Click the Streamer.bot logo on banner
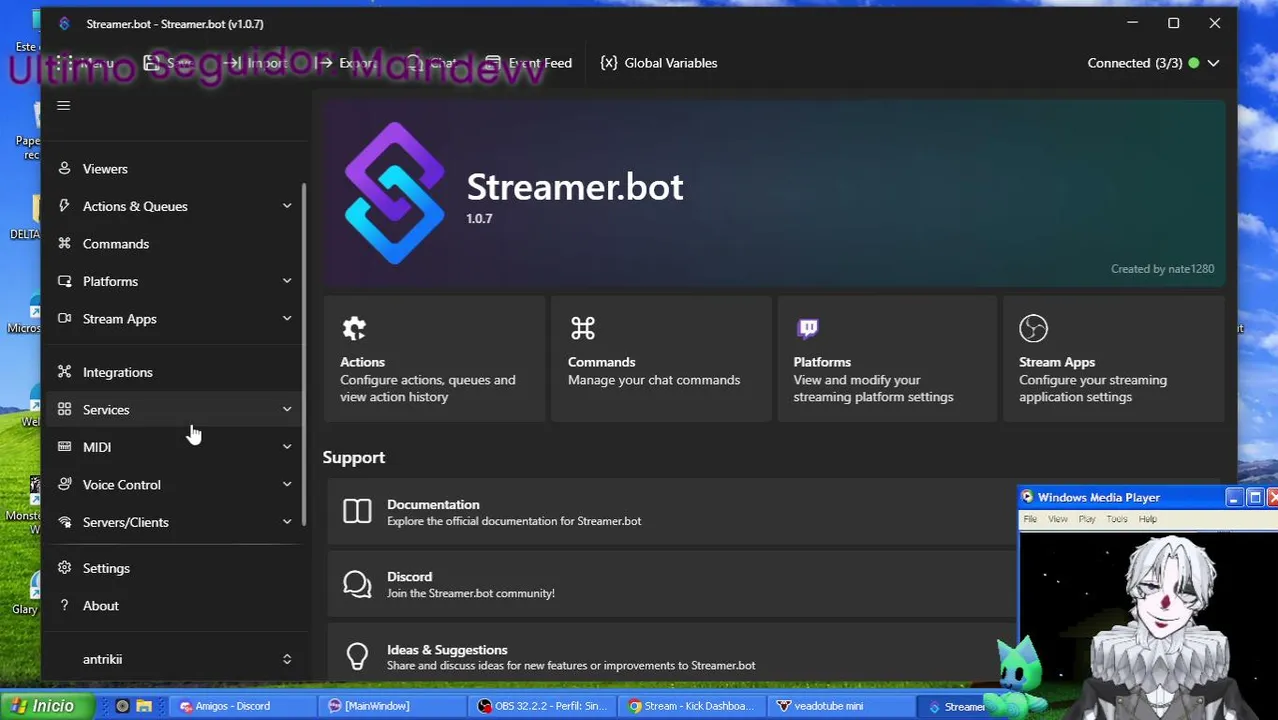The height and width of the screenshot is (720, 1278). (x=394, y=193)
